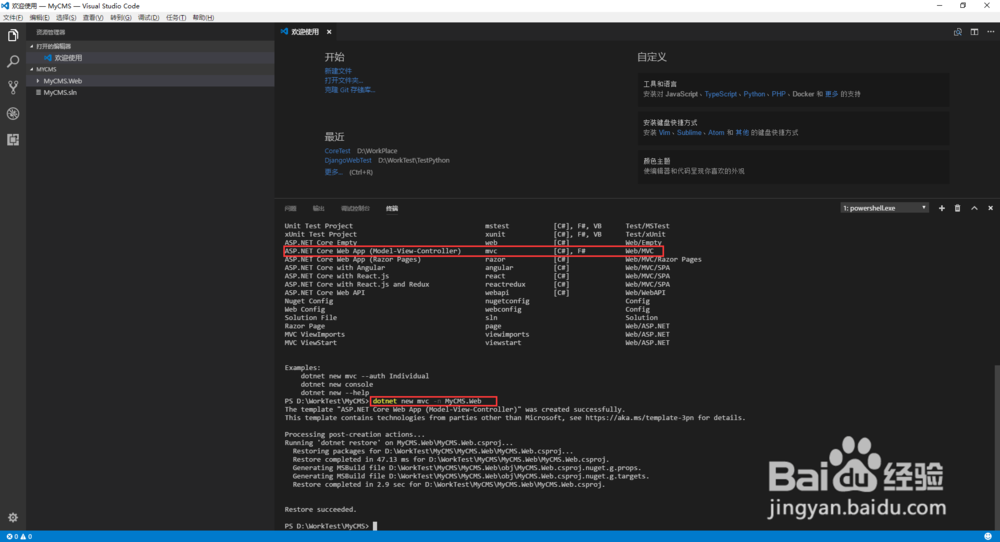Image resolution: width=1000 pixels, height=542 pixels.
Task: Click 其他 keybindings link
Action: coord(742,133)
